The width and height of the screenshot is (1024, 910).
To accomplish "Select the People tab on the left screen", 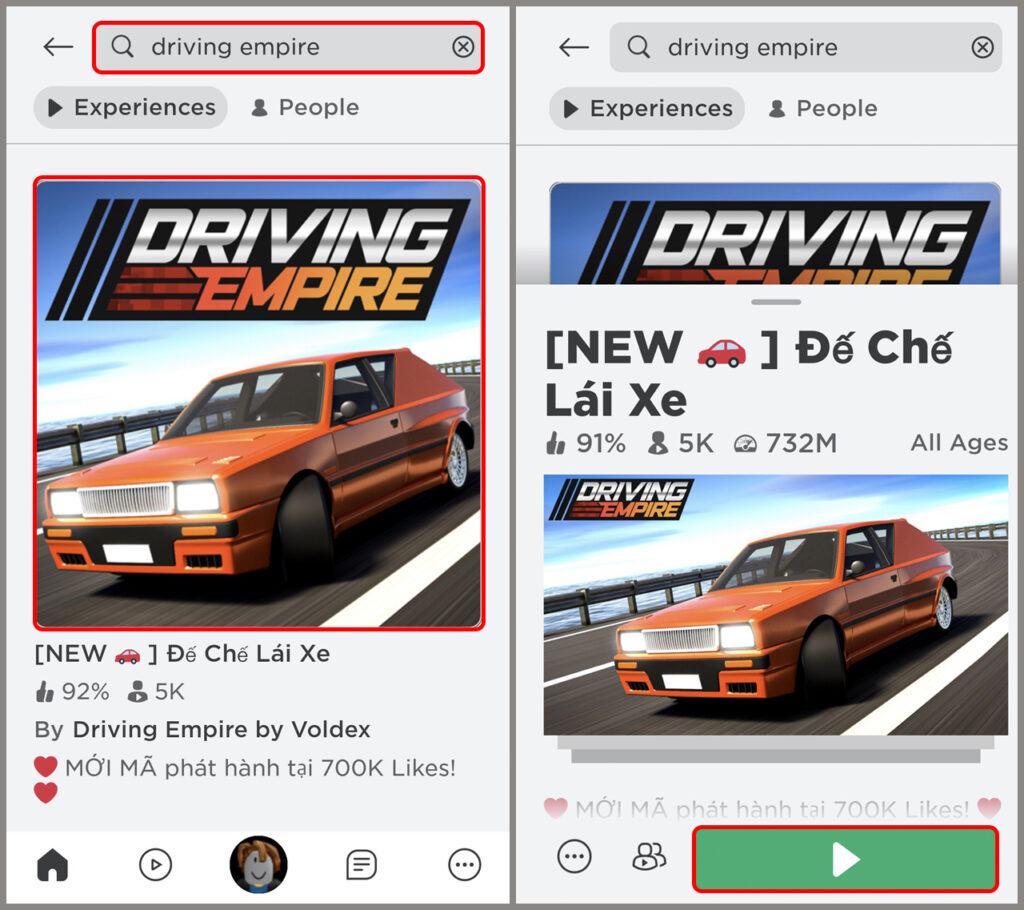I will pos(305,107).
